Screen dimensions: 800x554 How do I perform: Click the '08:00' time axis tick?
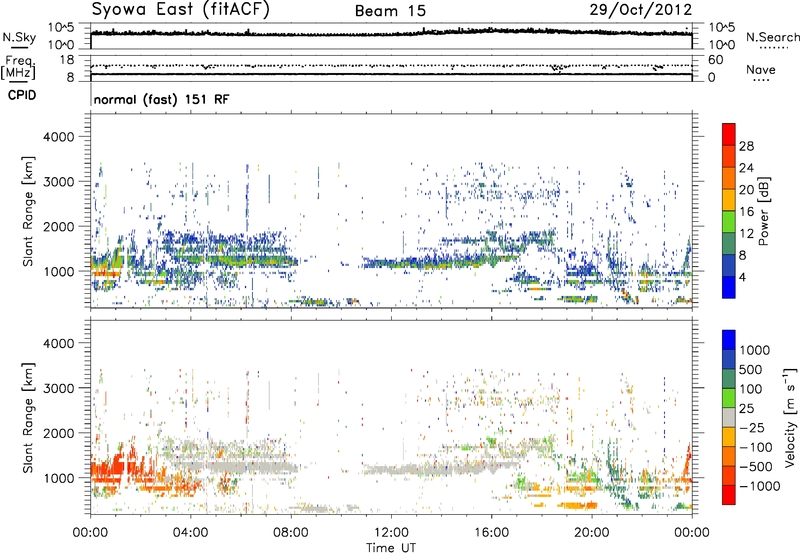291,532
